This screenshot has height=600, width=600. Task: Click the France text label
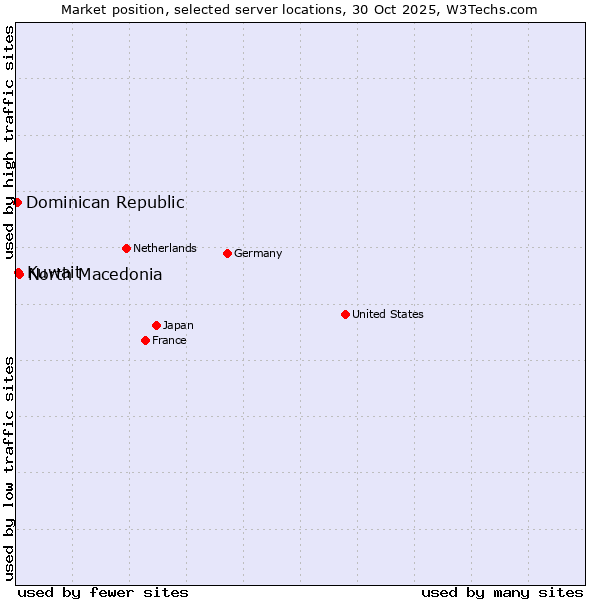tap(169, 340)
